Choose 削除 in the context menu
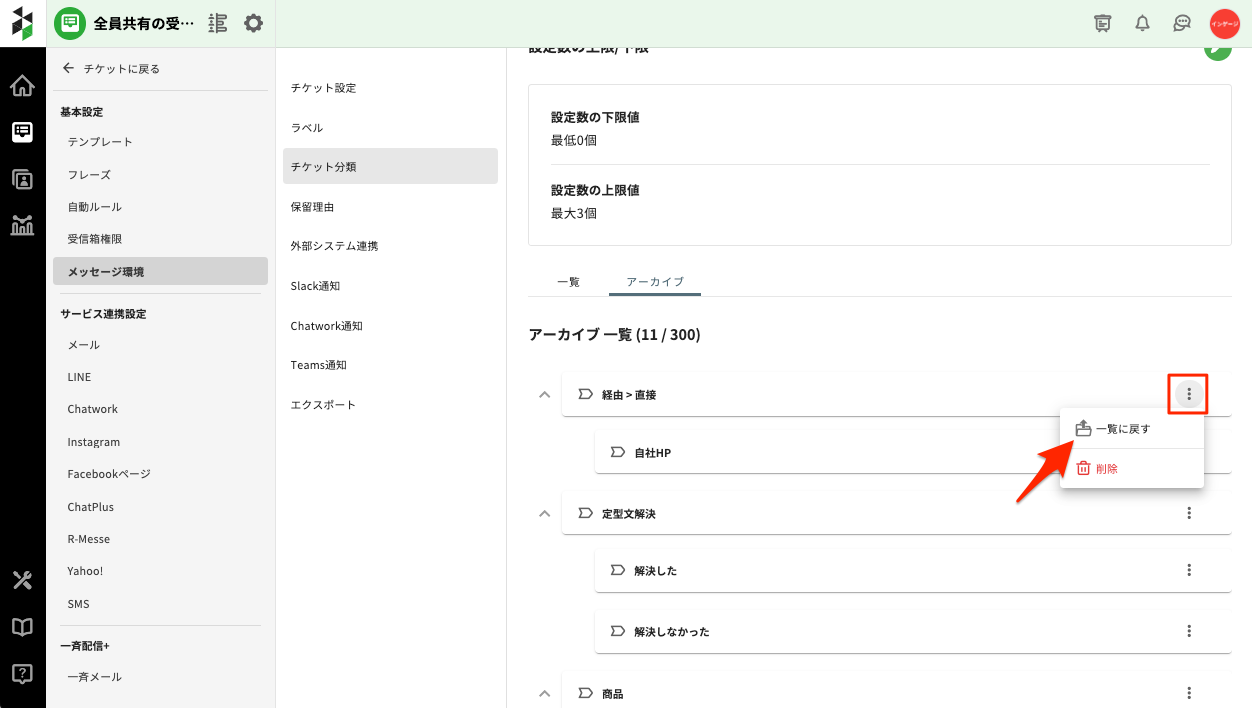The height and width of the screenshot is (708, 1252). (1106, 468)
